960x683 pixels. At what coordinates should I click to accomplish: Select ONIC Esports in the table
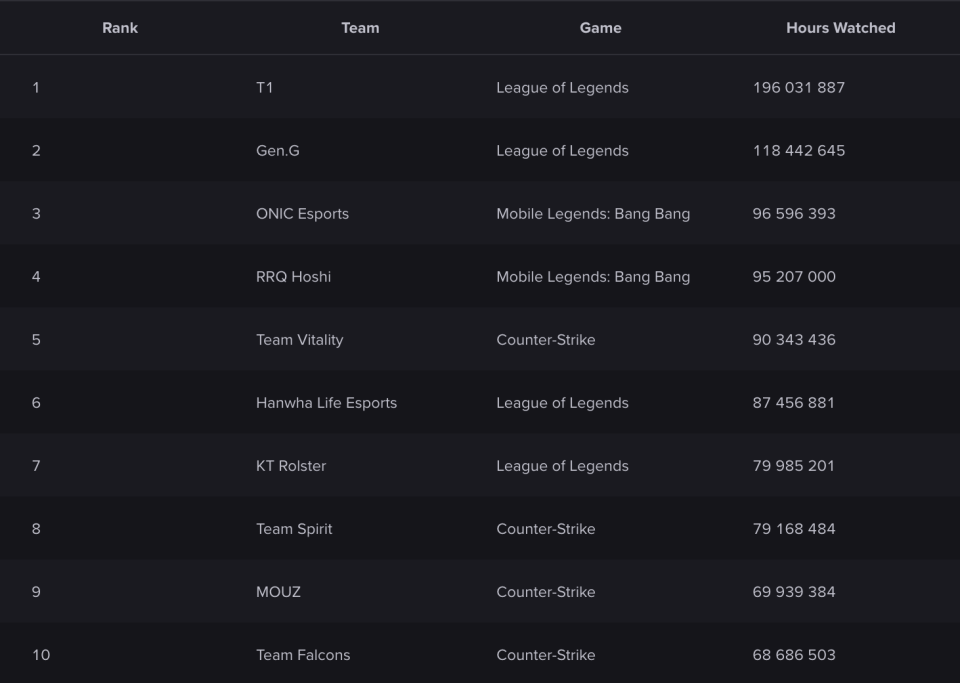[302, 214]
